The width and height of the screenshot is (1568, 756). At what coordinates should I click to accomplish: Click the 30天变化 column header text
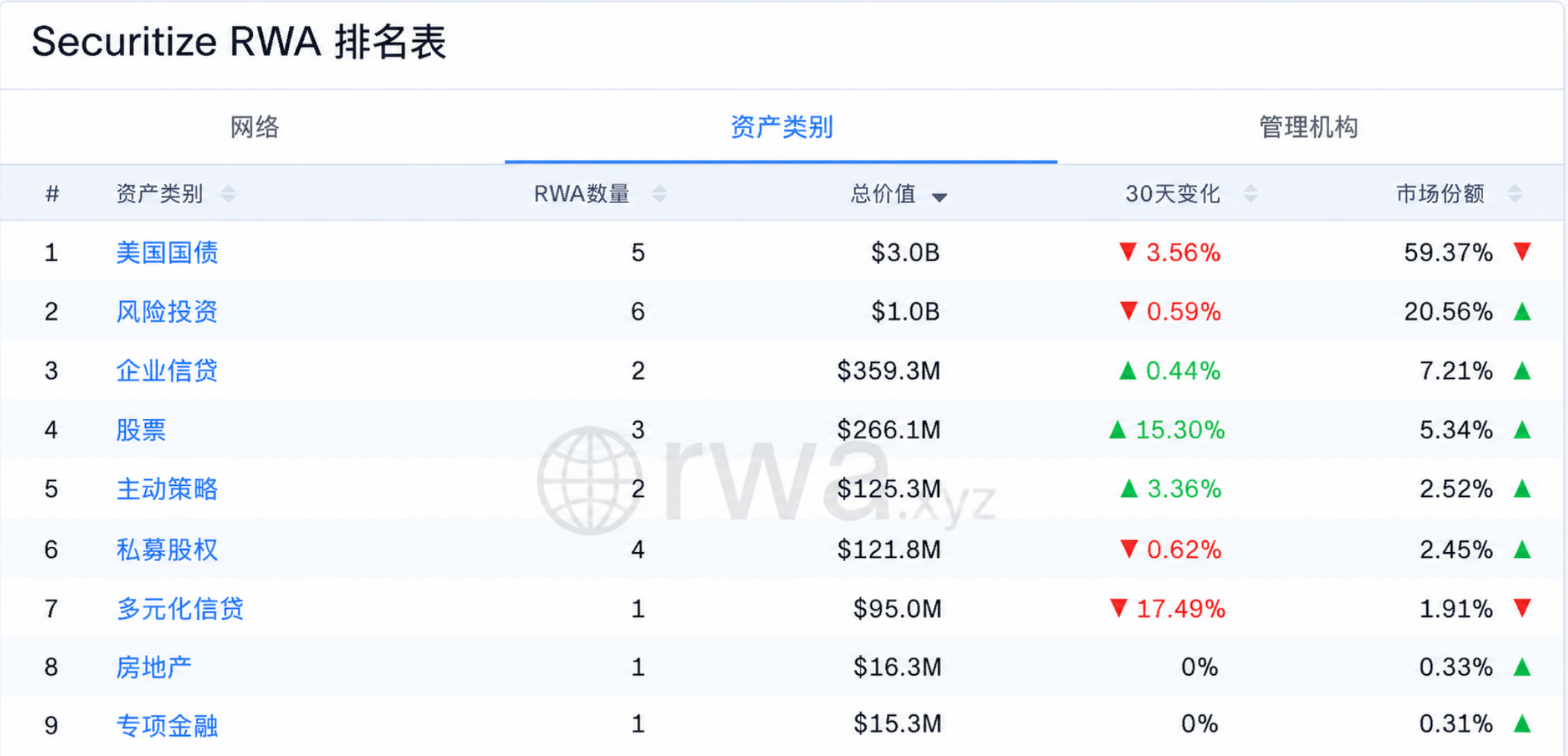pos(1173,194)
